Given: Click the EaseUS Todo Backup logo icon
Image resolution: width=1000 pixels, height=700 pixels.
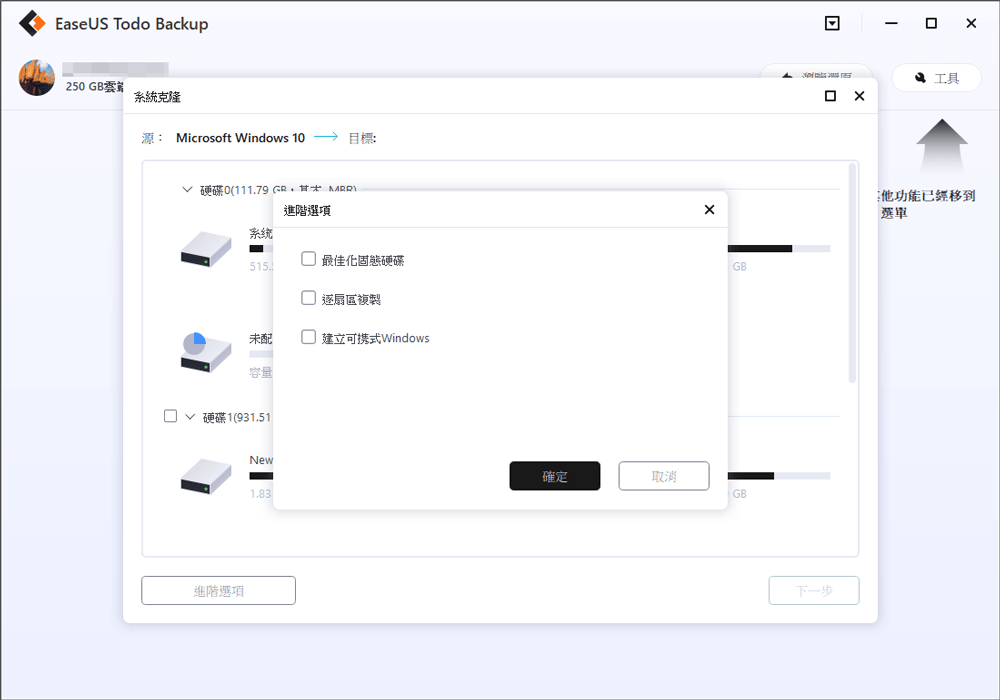Looking at the screenshot, I should pos(31,22).
